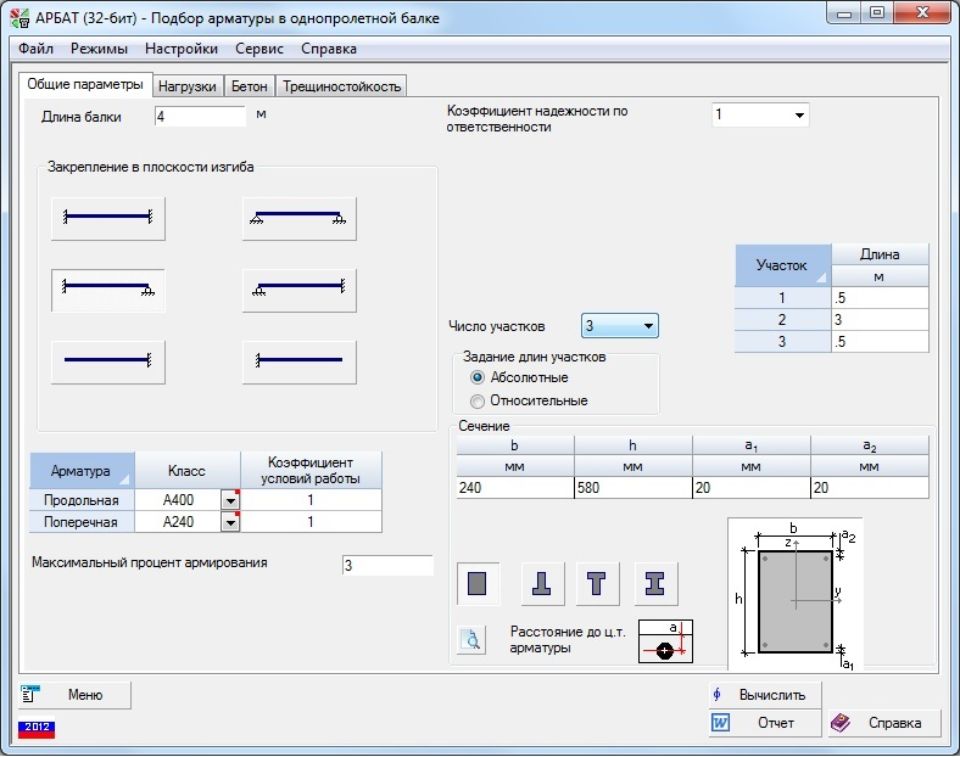Choose the T-shaped cross-section icon
This screenshot has width=960, height=757.
[x=598, y=583]
